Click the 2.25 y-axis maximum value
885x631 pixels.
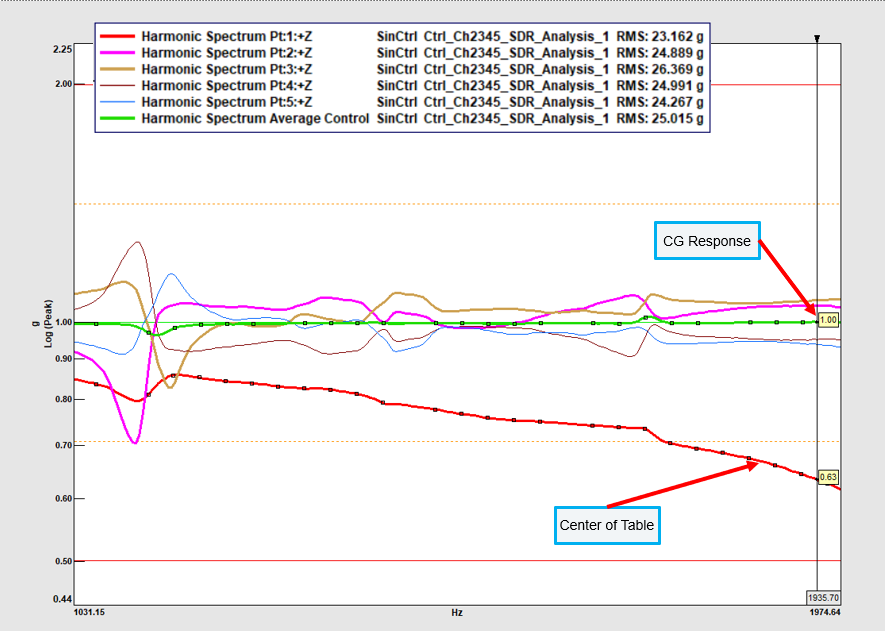click(x=62, y=49)
